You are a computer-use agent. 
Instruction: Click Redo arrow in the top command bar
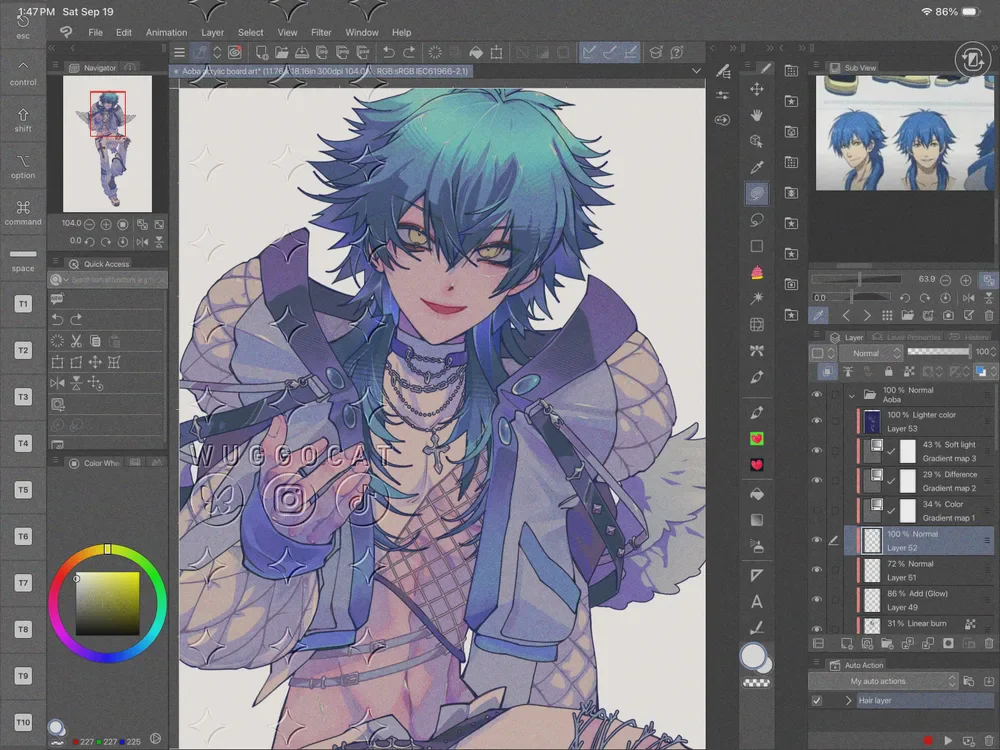point(409,52)
